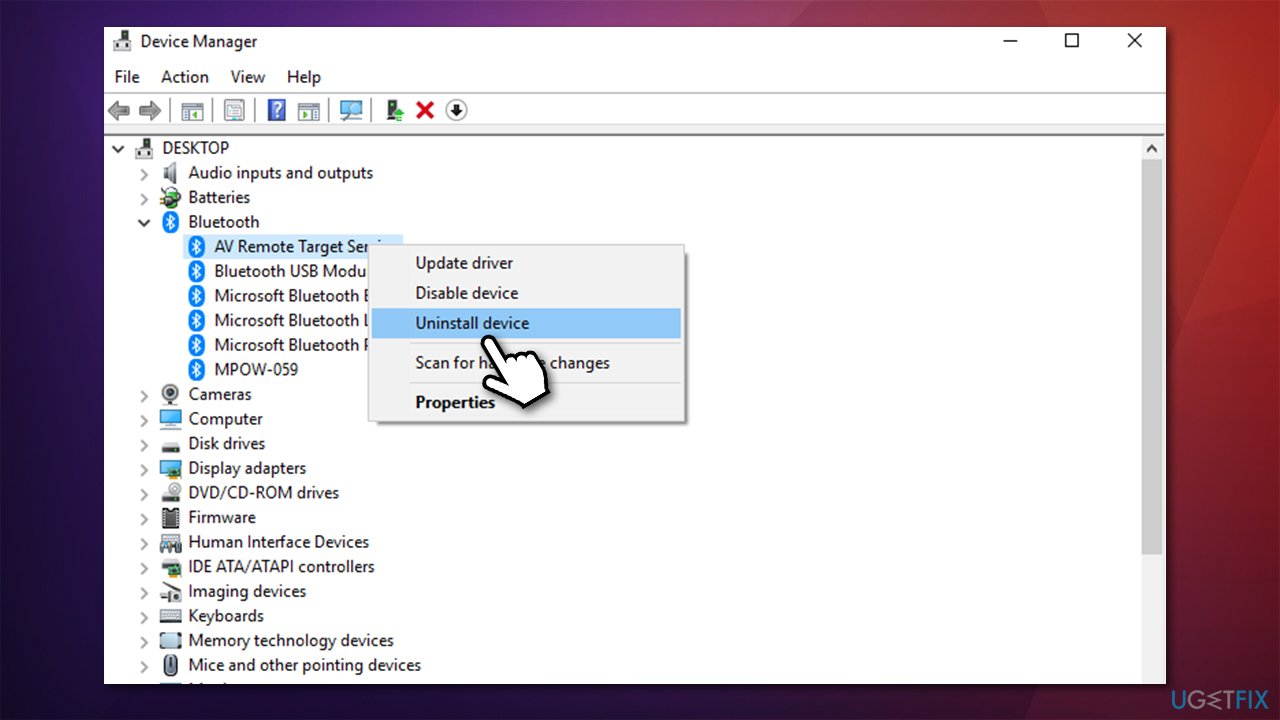This screenshot has width=1280, height=720.
Task: Expand the Display adapters category
Action: point(144,468)
